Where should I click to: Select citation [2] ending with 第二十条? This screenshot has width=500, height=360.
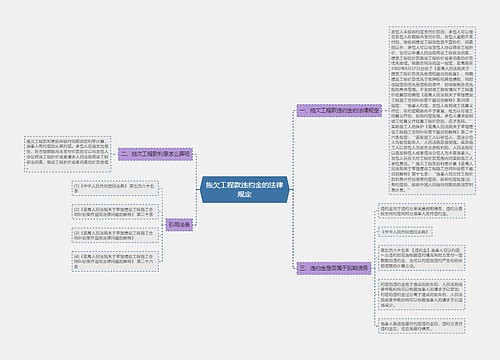click(x=115, y=212)
